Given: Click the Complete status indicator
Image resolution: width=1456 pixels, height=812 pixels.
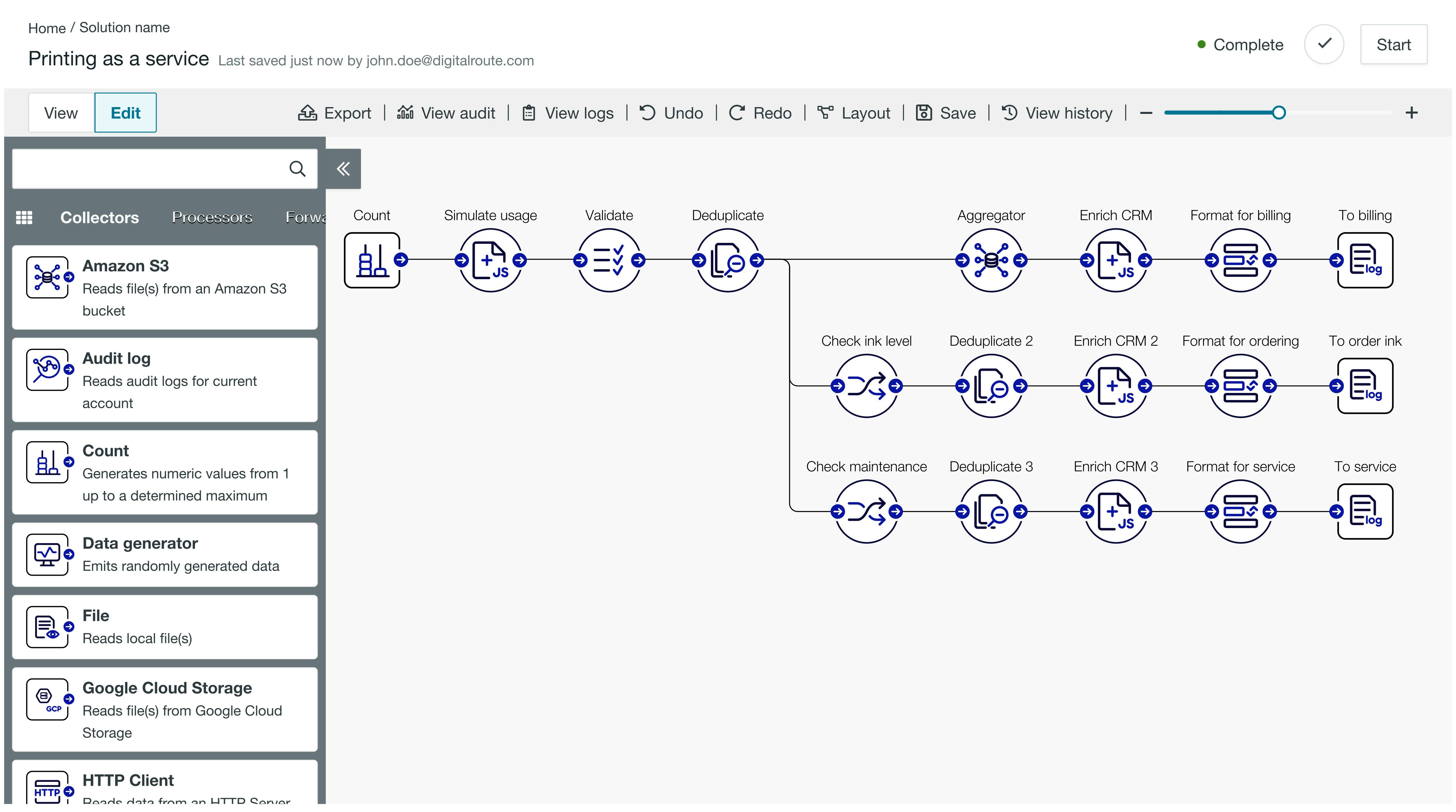Looking at the screenshot, I should [x=1241, y=45].
